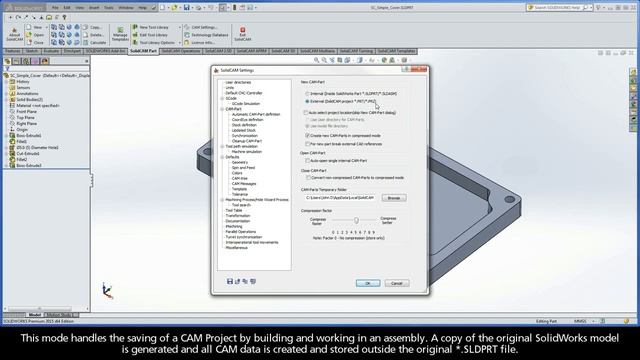
Task: Click the red Exit SolidCAM icon
Action: [242, 30]
